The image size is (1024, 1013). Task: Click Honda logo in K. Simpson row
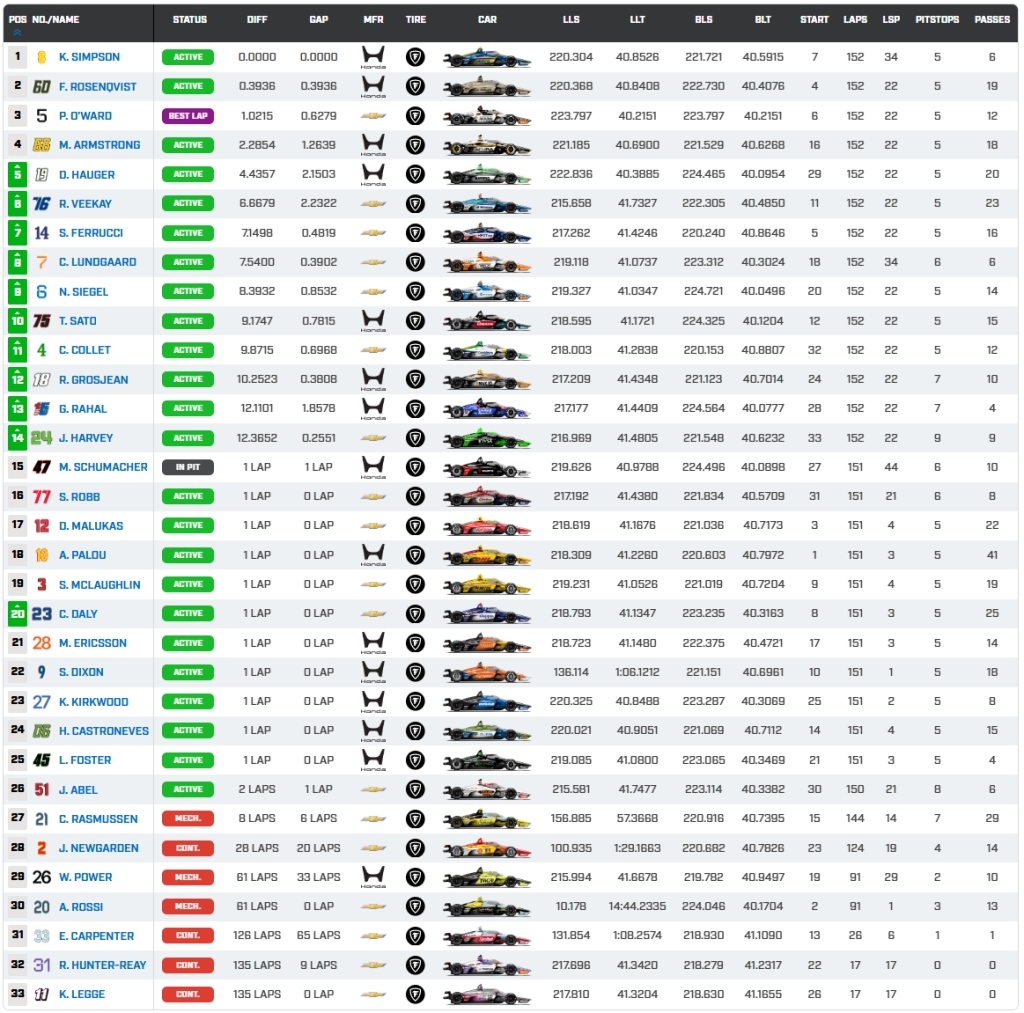(374, 57)
